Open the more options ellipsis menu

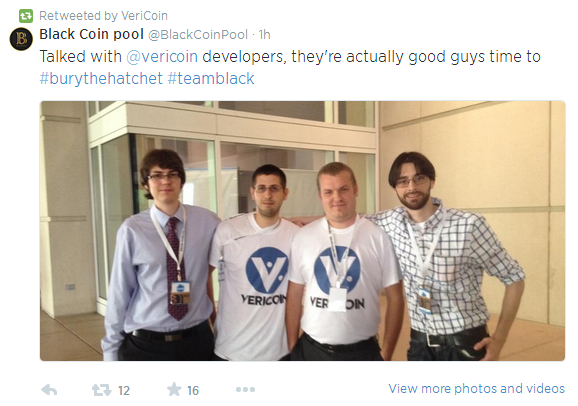point(245,389)
